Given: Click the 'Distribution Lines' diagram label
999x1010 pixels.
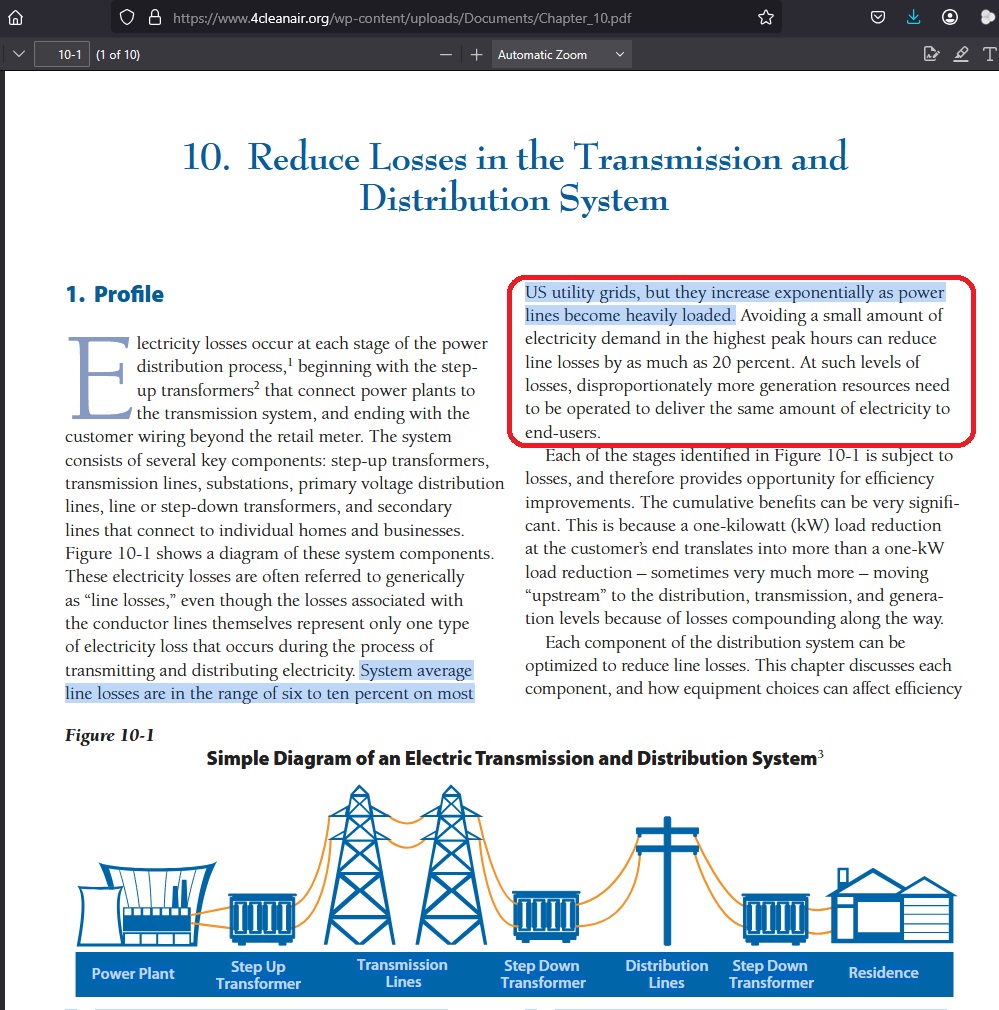Looking at the screenshot, I should click(667, 974).
